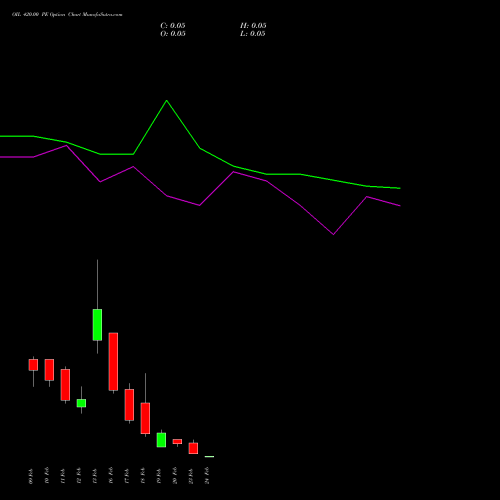Select the flat green candle above 24 Feb
Viewport: 500px width, 500px height.
[x=209, y=456]
